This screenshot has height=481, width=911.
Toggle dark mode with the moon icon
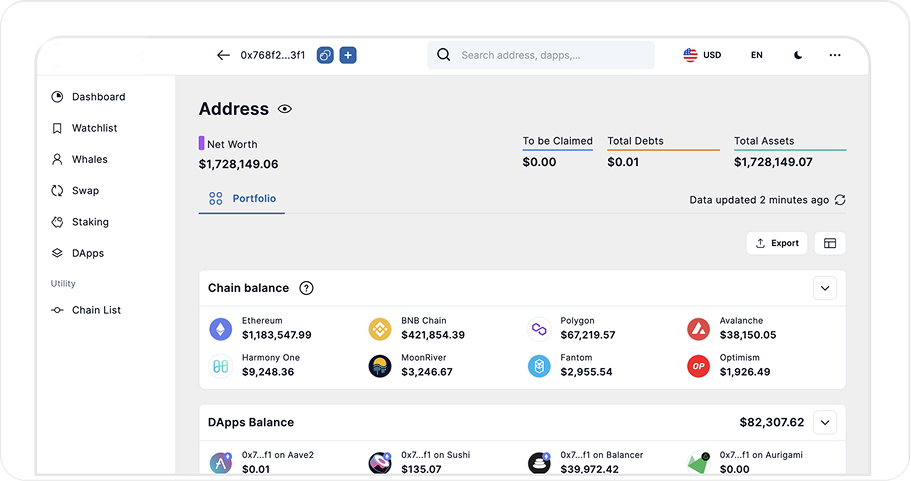coord(798,55)
